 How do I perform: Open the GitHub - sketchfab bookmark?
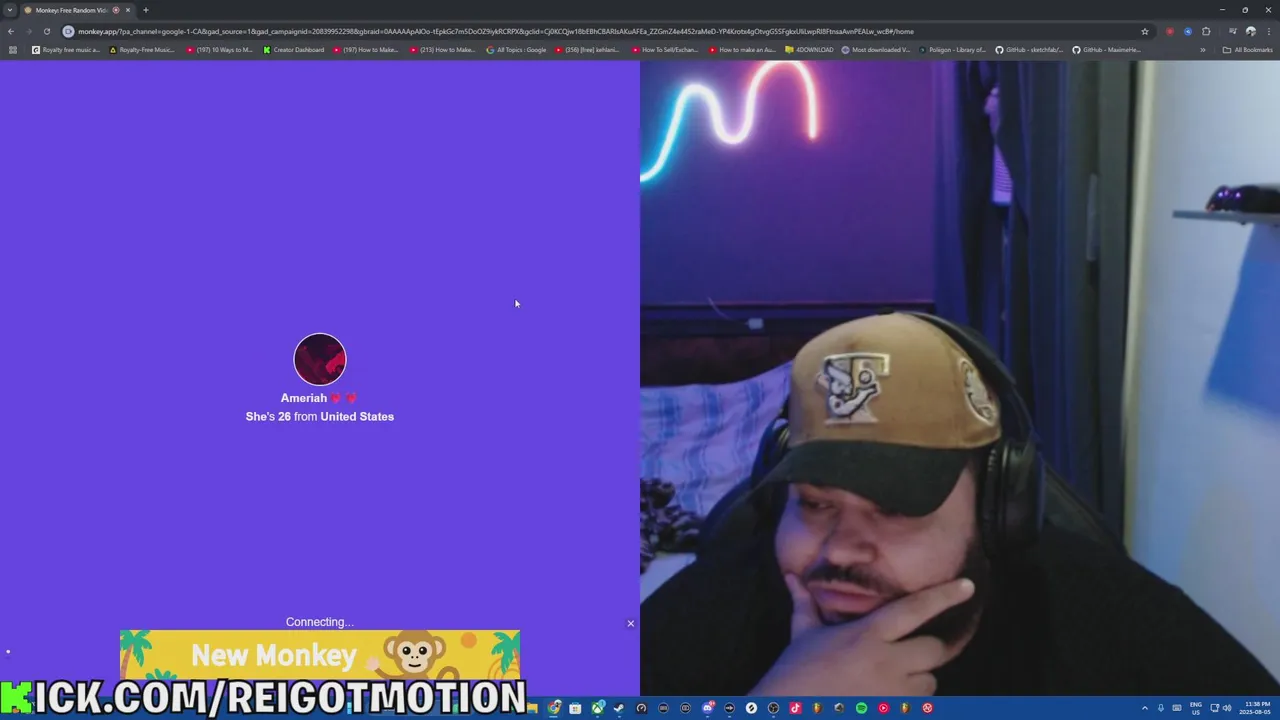coord(1029,50)
